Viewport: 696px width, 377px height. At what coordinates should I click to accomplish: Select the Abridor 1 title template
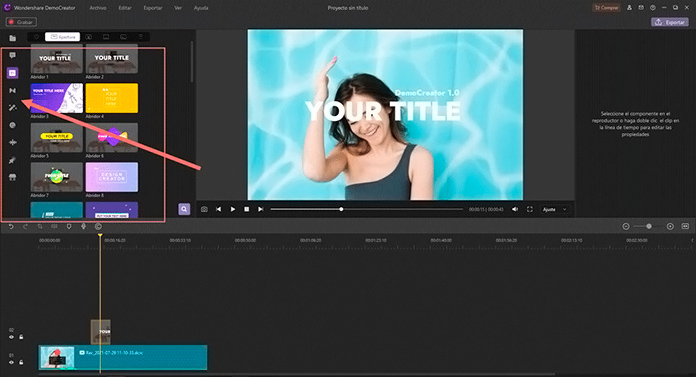pos(56,59)
